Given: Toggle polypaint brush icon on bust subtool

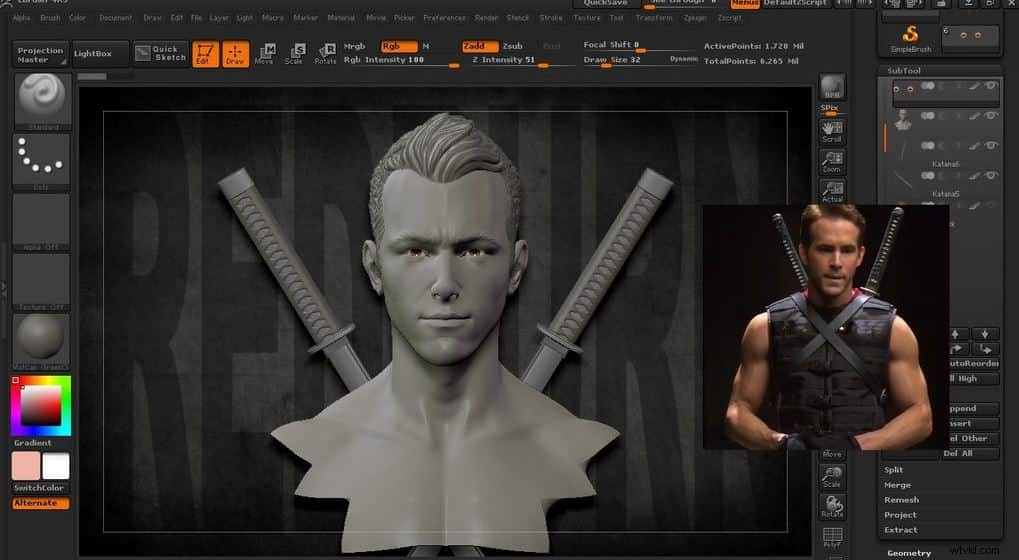Looking at the screenshot, I should 975,116.
